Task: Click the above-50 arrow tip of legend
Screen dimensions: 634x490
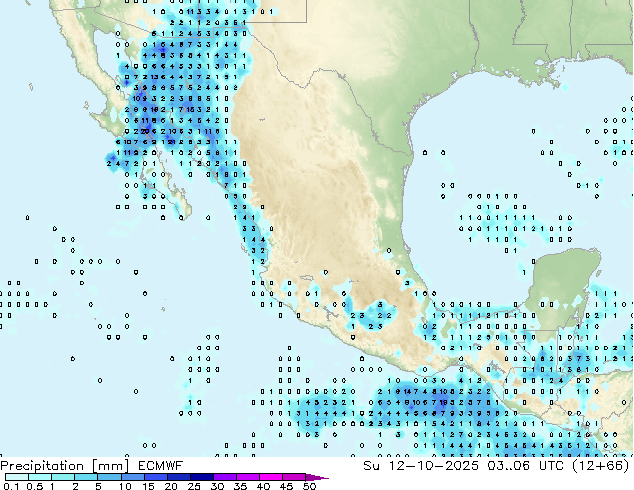Action: [317, 477]
